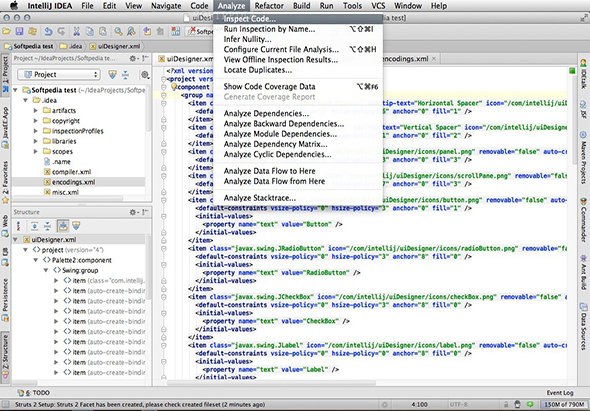Viewport: 590px width, 411px height.
Task: Click the Synchronize toolbar icon
Action: 33,32
